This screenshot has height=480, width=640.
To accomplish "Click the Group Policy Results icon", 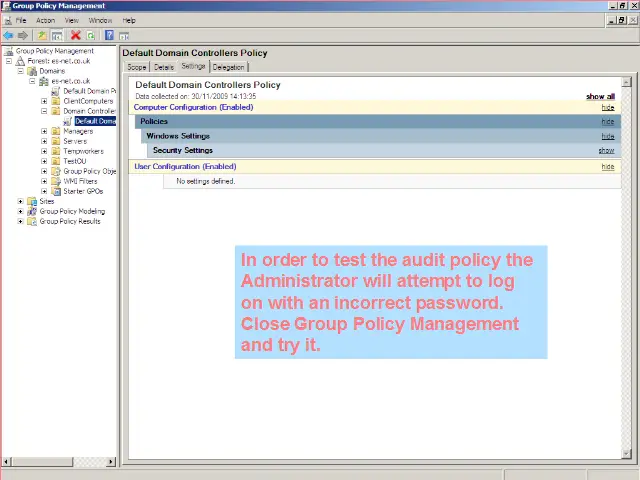I will (32, 221).
